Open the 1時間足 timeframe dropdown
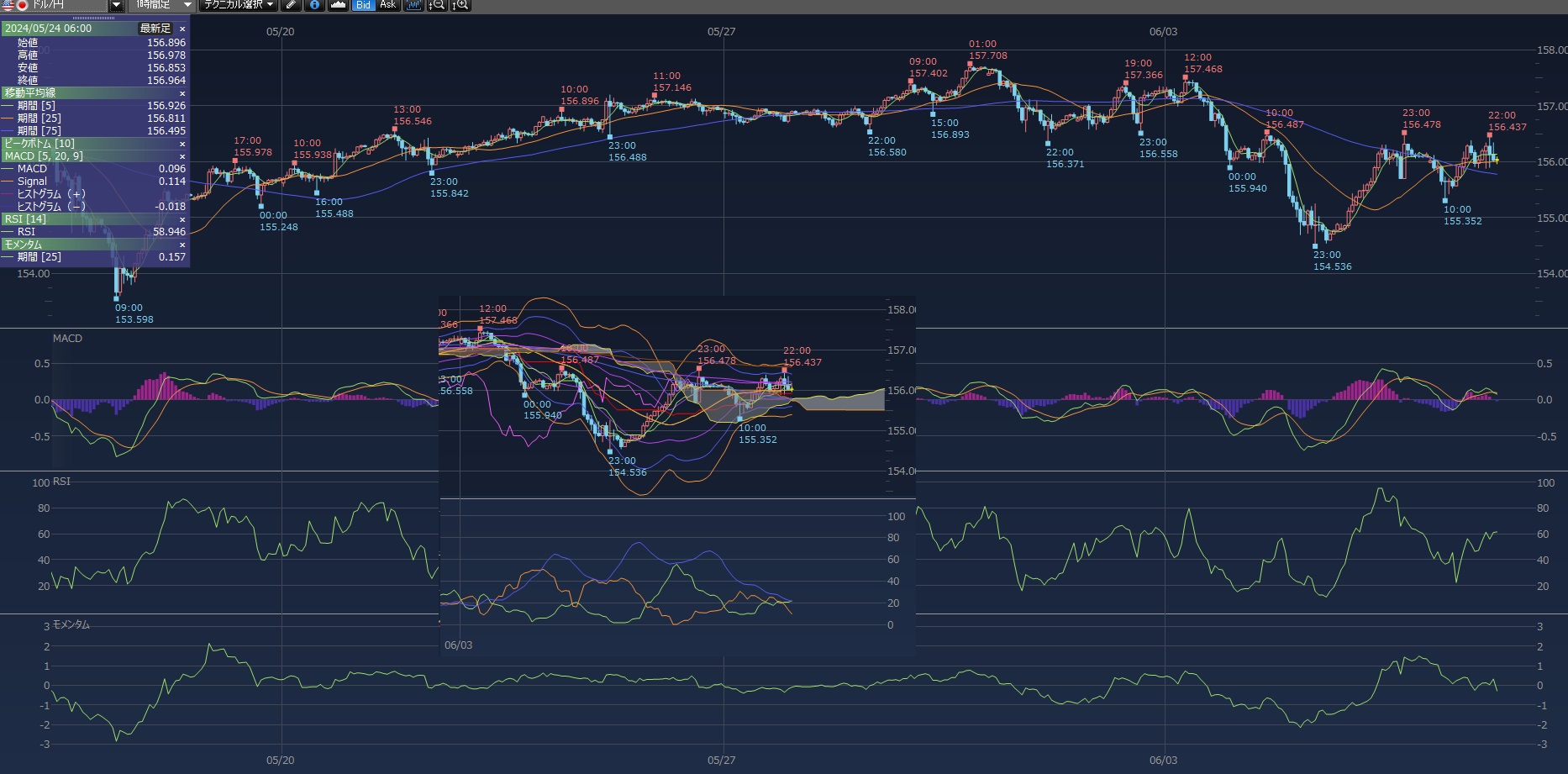The width and height of the screenshot is (1568, 774). click(x=164, y=5)
